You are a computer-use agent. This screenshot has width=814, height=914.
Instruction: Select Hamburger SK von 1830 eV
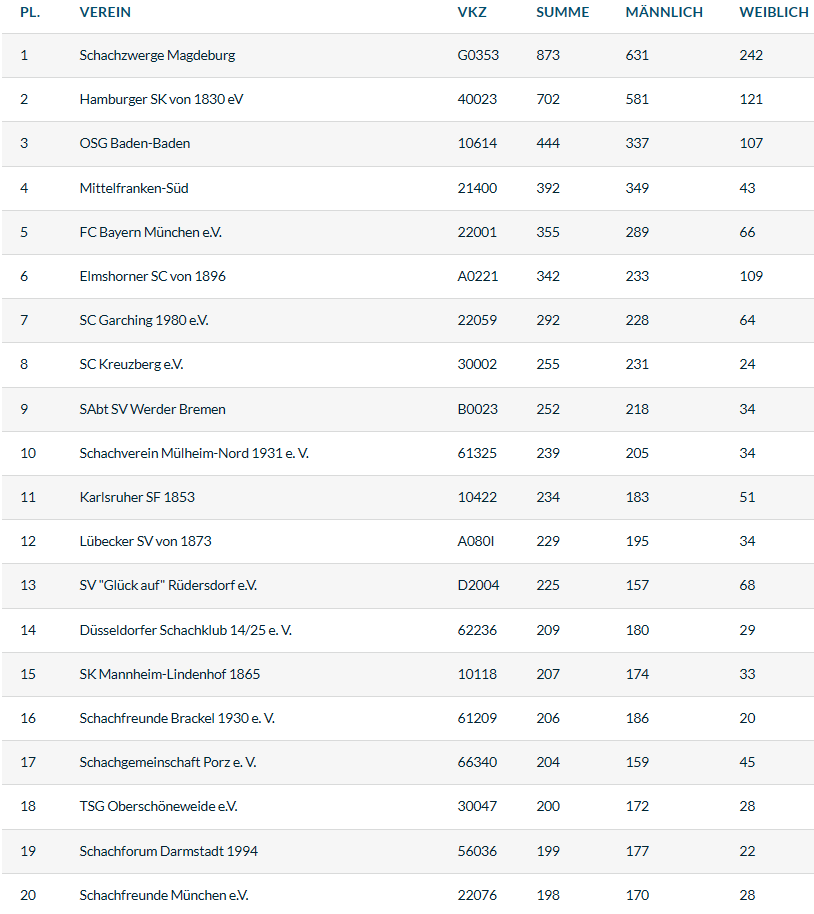[x=161, y=99]
